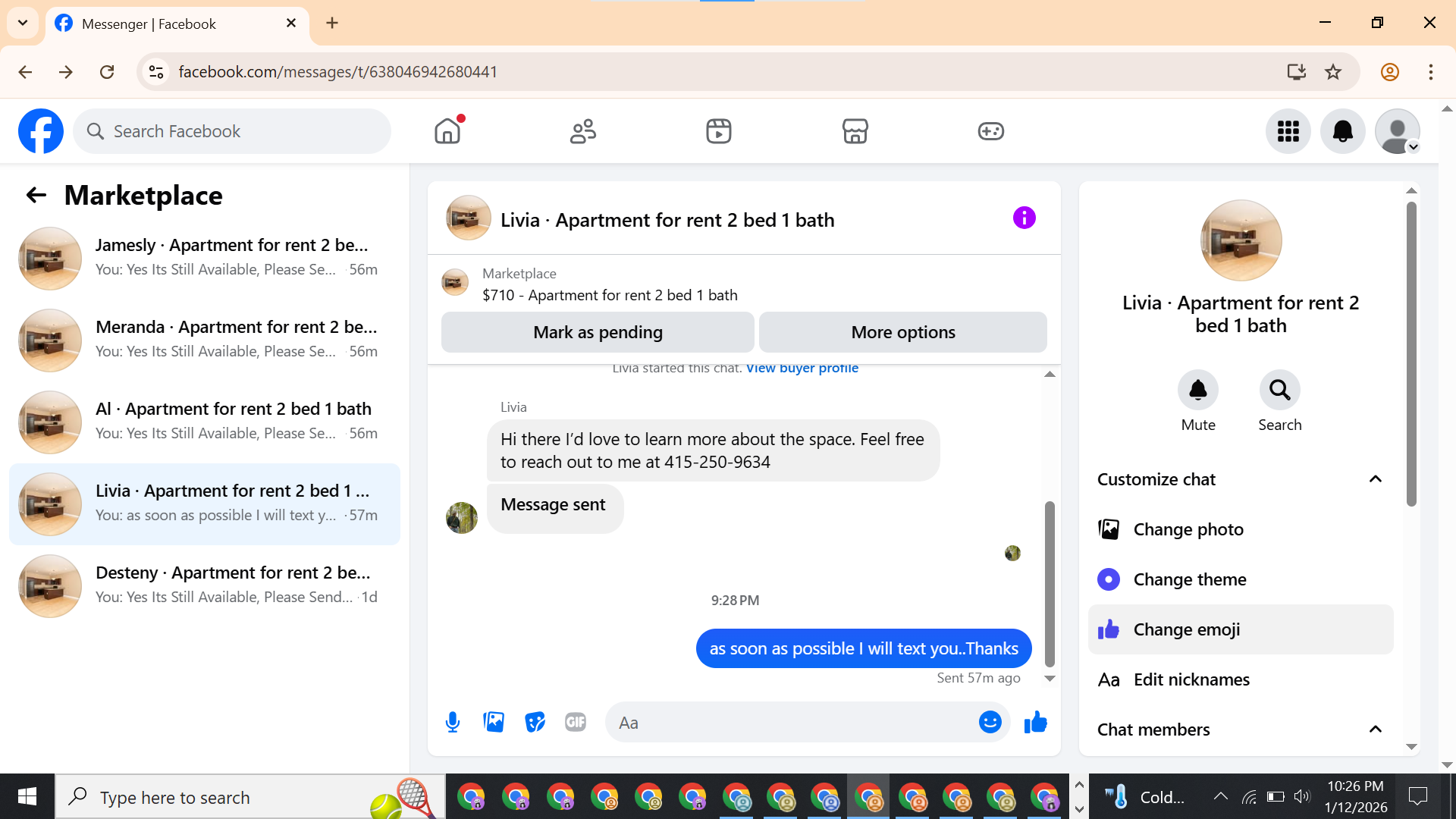Open View buyer profile link
The width and height of the screenshot is (1456, 819).
(x=802, y=369)
